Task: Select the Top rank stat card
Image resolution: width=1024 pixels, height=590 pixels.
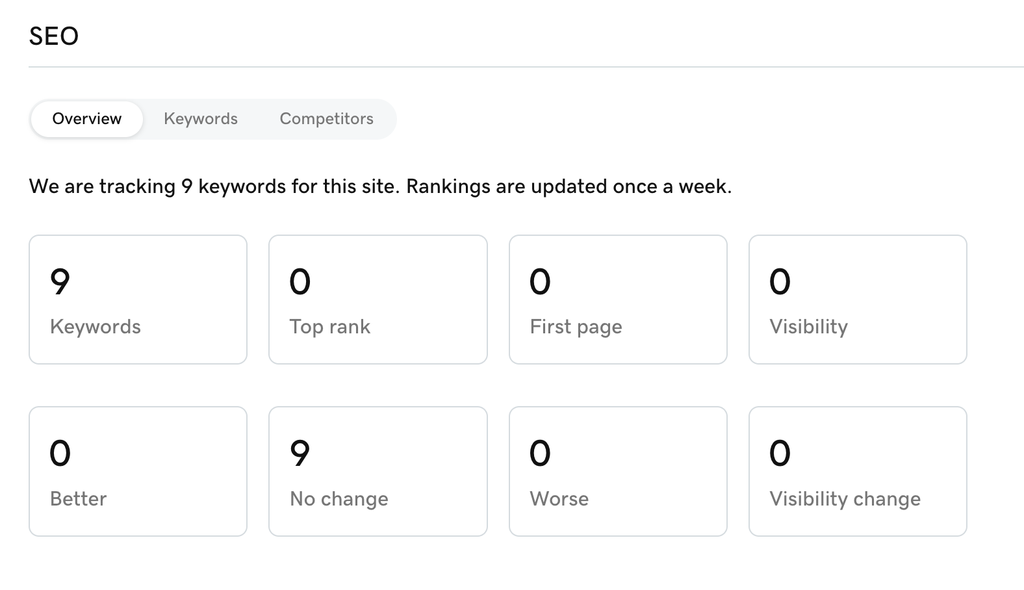Action: [x=378, y=299]
